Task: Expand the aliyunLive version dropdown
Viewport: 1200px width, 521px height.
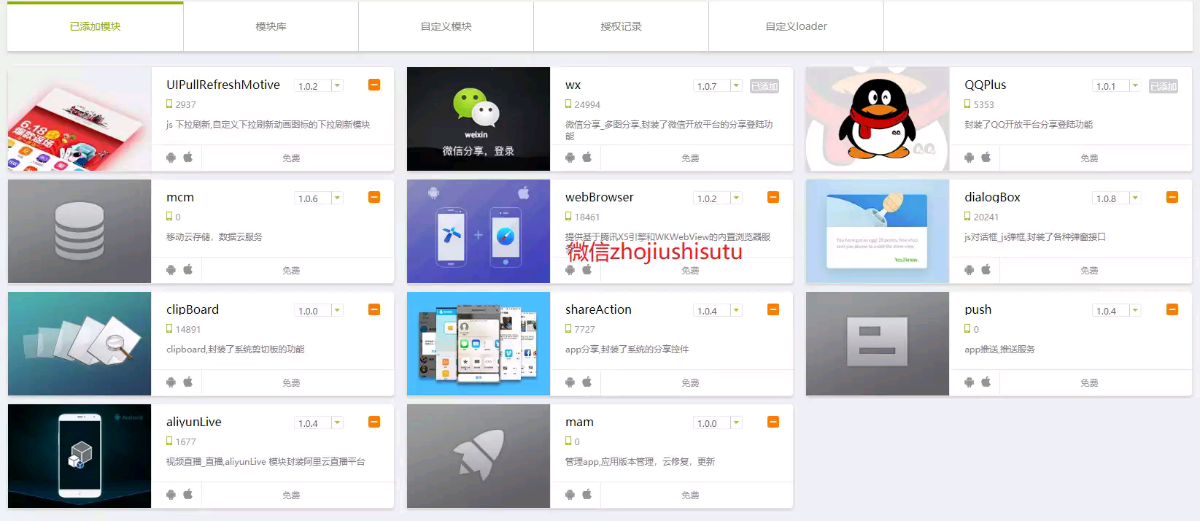Action: coord(336,423)
